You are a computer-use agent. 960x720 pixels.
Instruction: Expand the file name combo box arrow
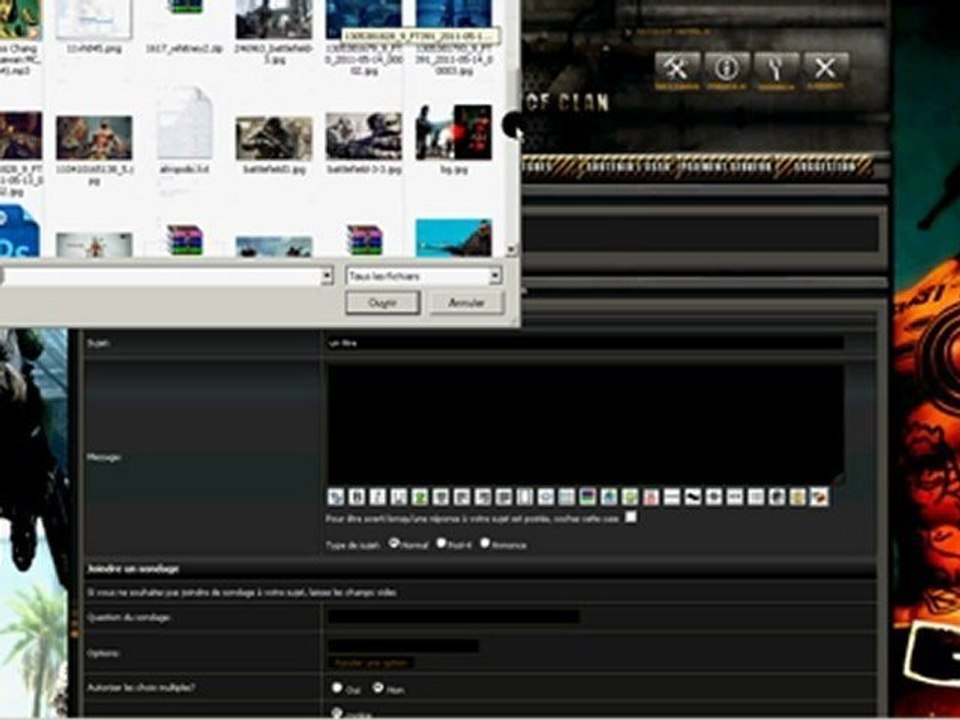pyautogui.click(x=327, y=276)
